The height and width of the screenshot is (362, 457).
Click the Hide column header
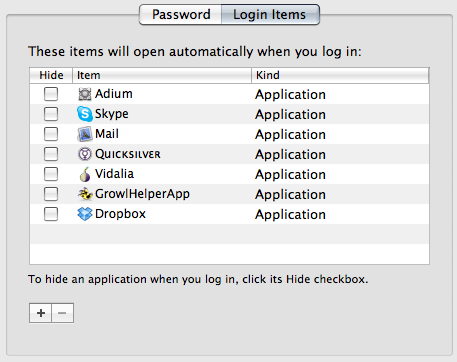(x=51, y=75)
